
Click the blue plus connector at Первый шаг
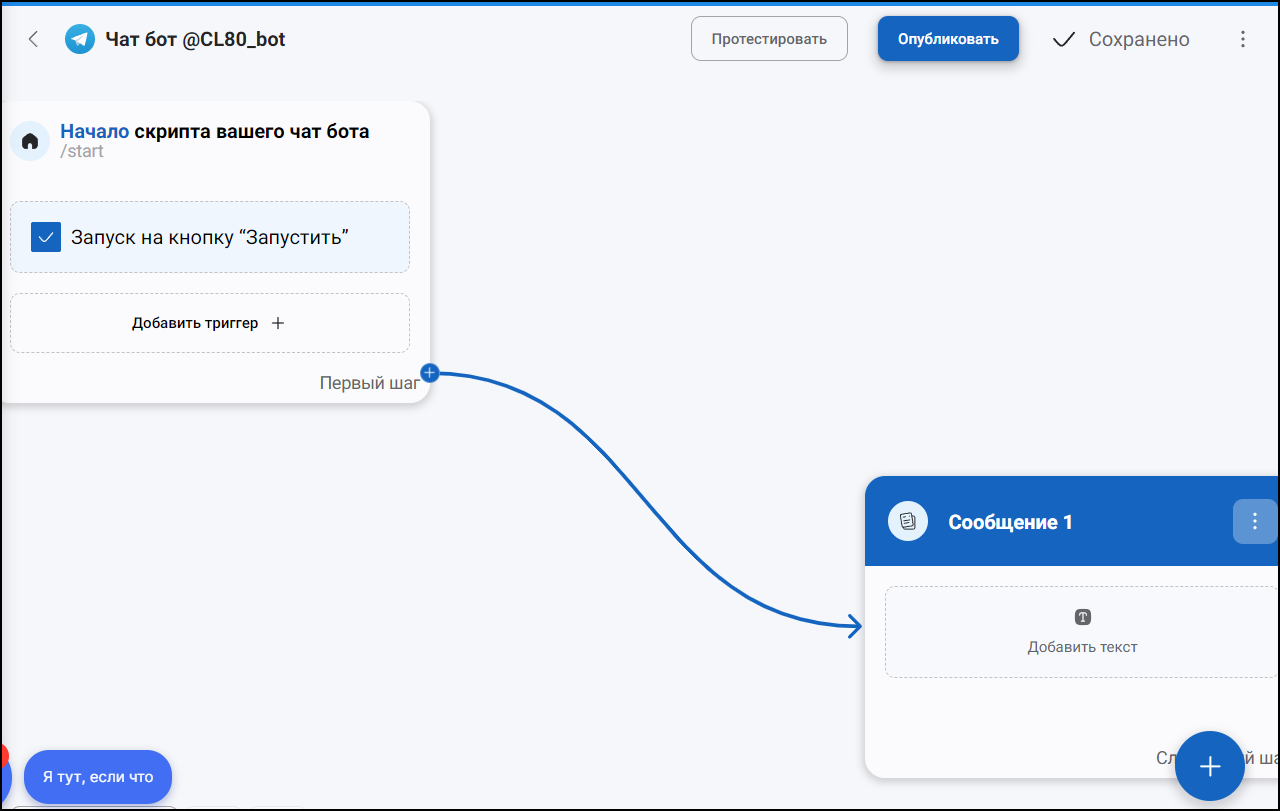[x=430, y=373]
